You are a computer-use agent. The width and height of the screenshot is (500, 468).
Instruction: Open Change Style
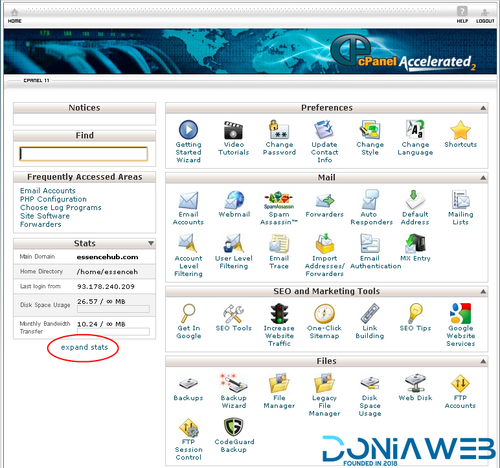370,138
